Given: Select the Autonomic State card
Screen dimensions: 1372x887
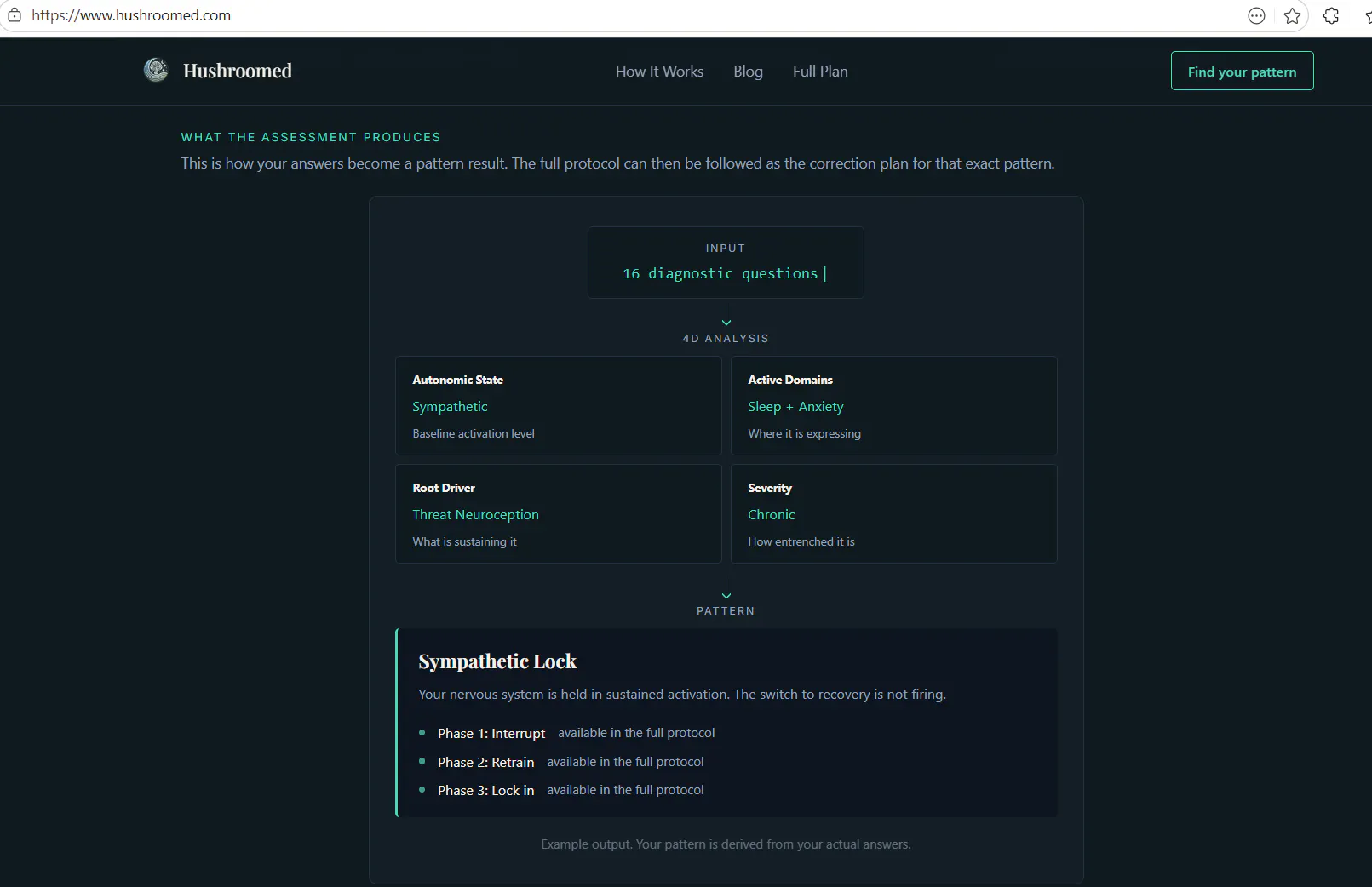Looking at the screenshot, I should [x=559, y=405].
